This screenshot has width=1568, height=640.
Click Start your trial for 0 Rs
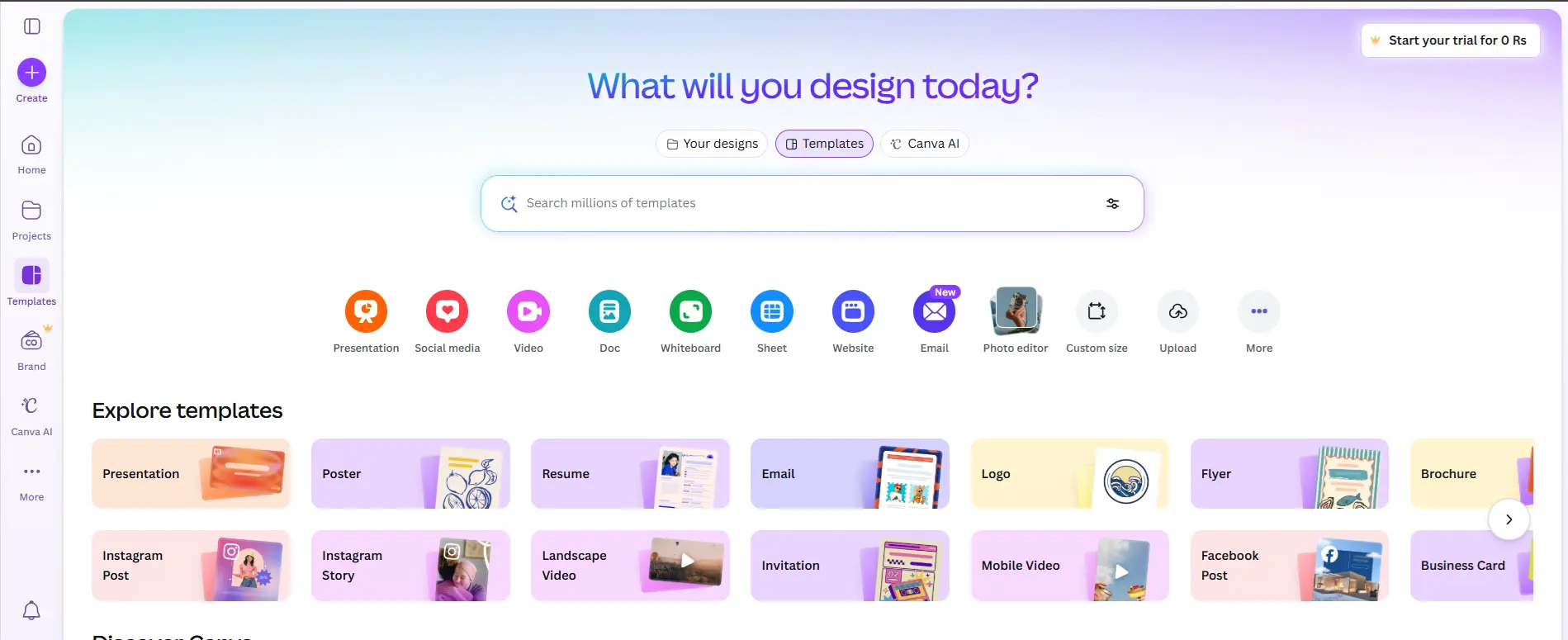click(1450, 40)
